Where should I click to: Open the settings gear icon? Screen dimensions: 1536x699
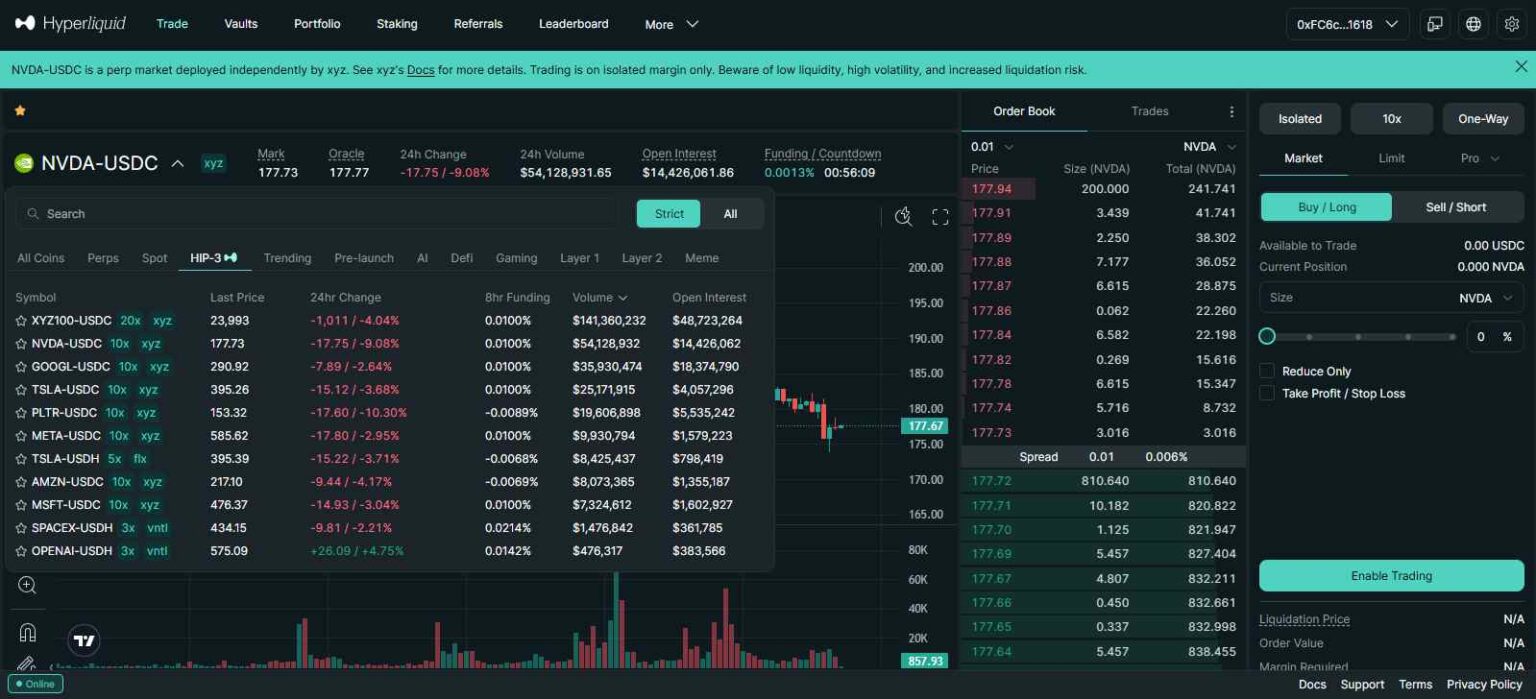tap(1512, 24)
